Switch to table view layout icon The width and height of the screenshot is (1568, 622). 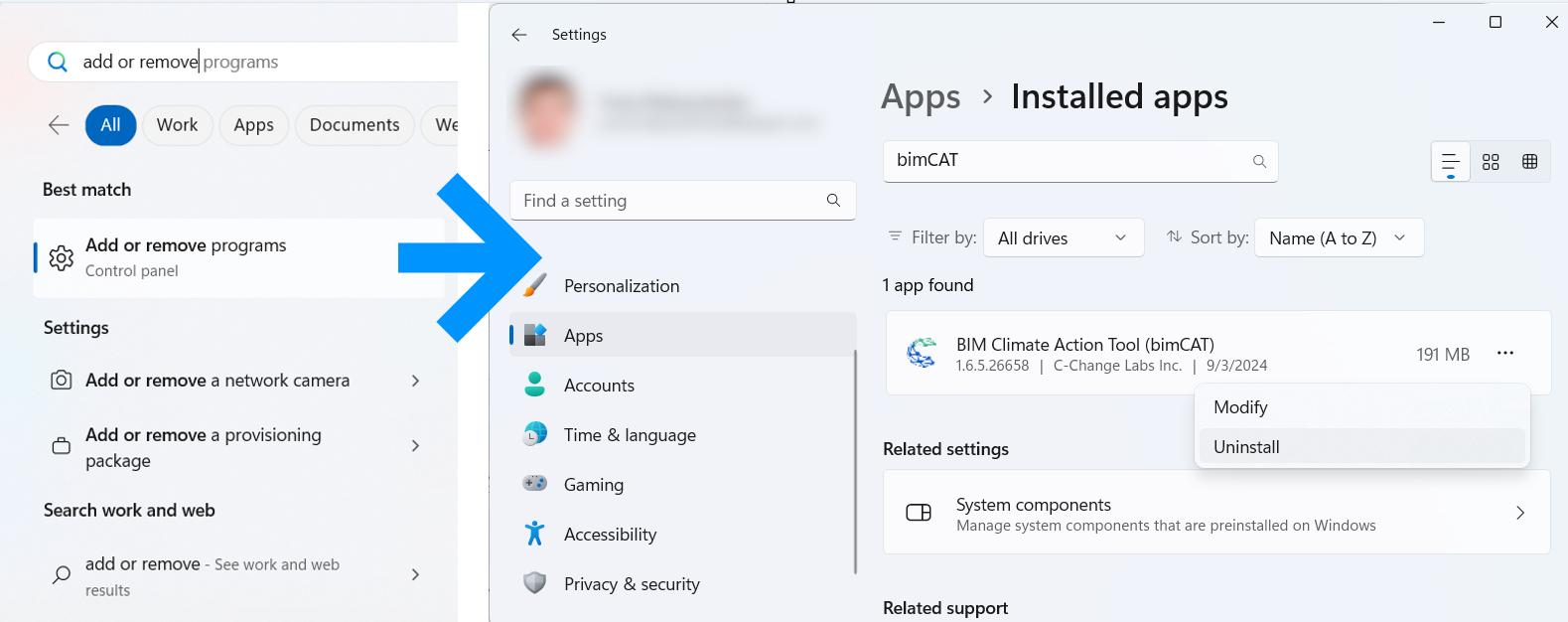[x=1529, y=162]
